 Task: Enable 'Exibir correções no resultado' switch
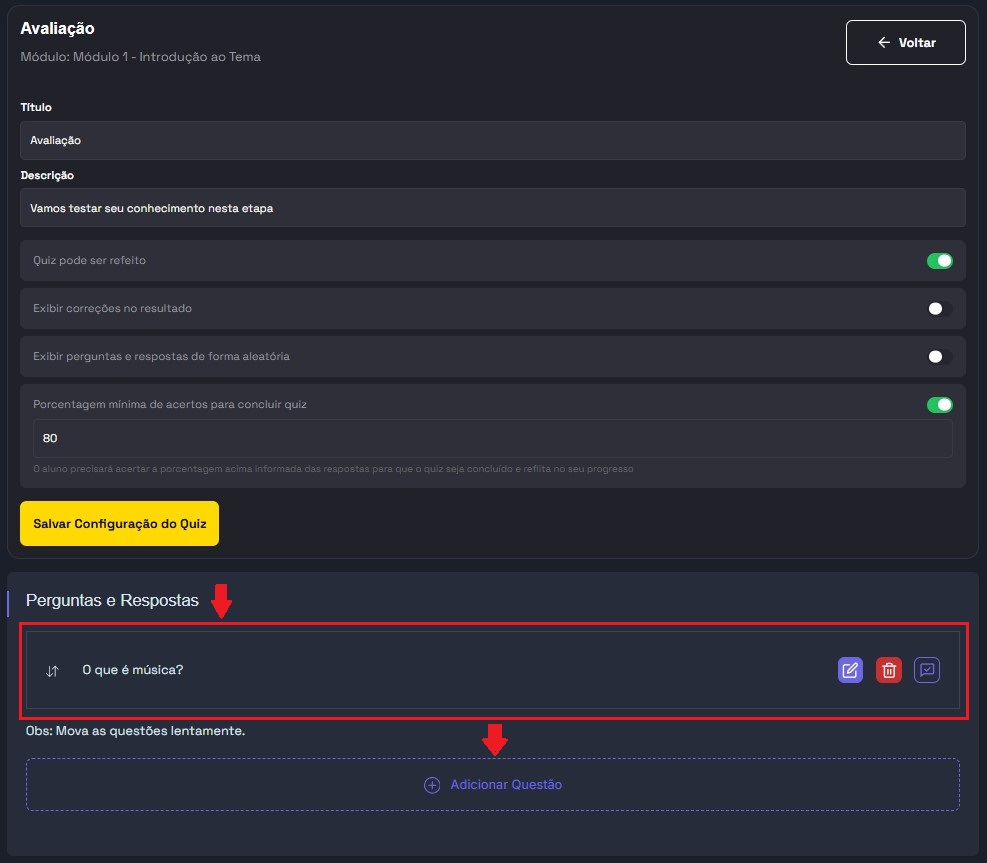coord(939,309)
